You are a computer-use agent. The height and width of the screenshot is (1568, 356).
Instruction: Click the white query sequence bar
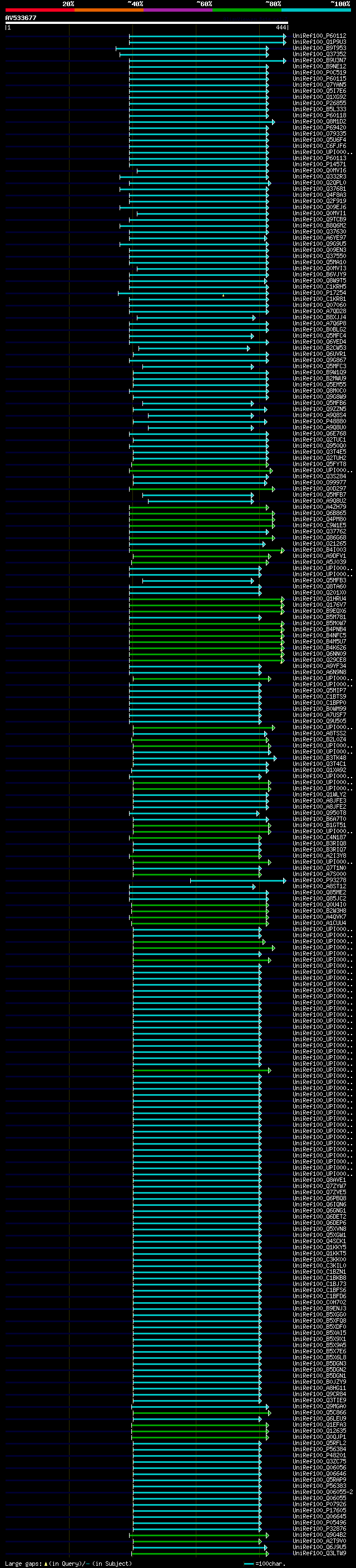[147, 22]
